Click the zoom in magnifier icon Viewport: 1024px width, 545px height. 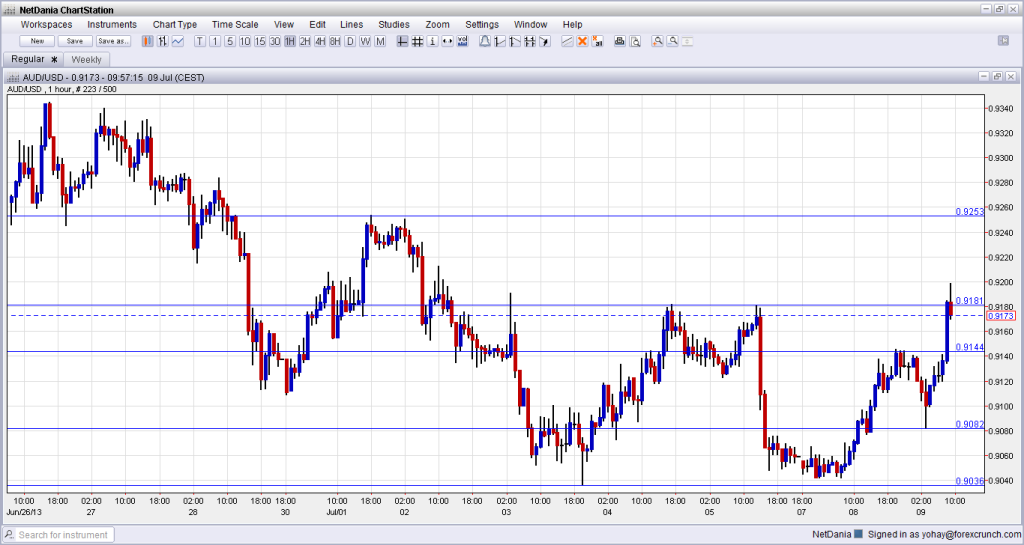click(657, 41)
